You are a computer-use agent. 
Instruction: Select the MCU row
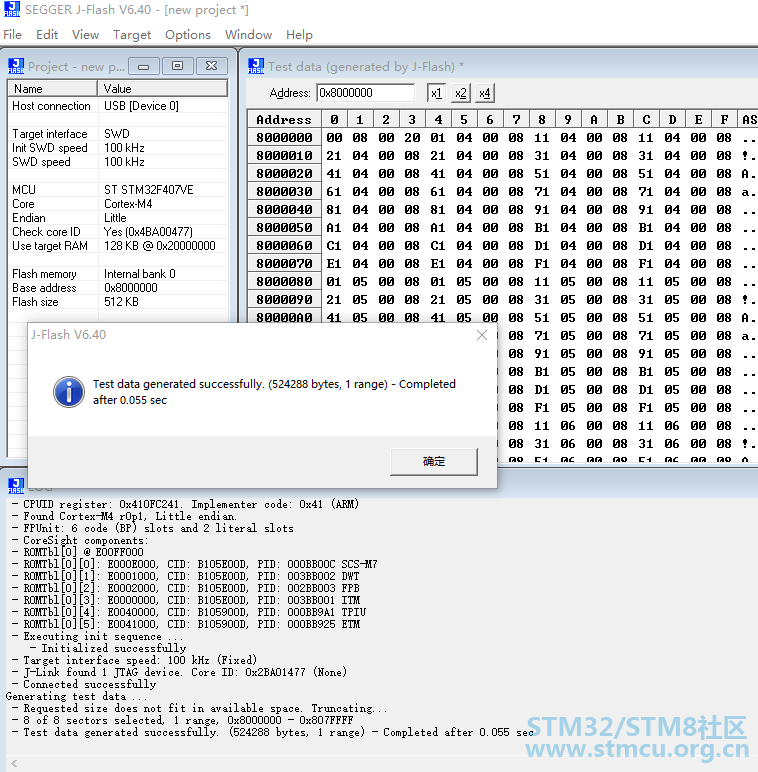point(118,190)
